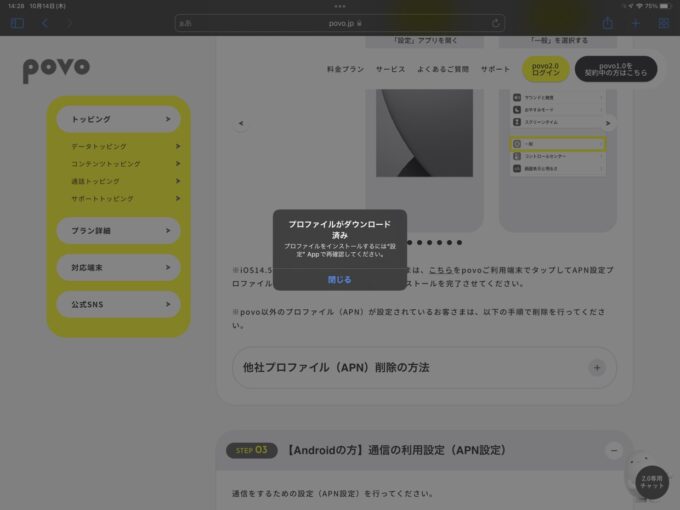The height and width of the screenshot is (510, 680).
Task: Click povo2.0 ログイン button
Action: click(546, 69)
